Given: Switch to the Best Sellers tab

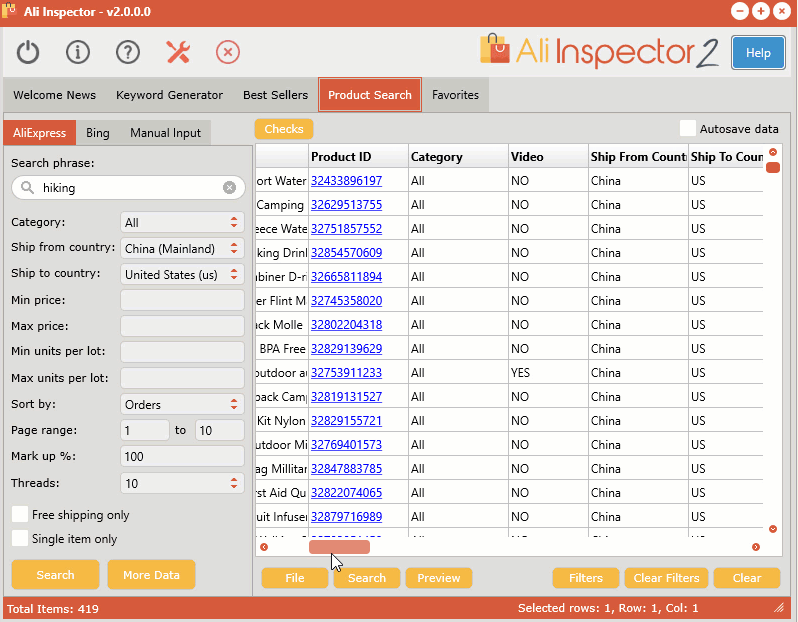Looking at the screenshot, I should point(275,95).
